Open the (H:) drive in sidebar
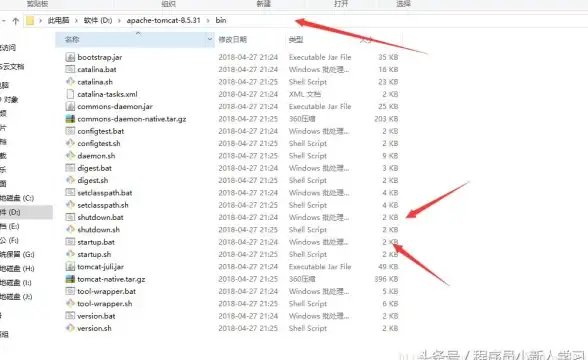Image resolution: width=588 pixels, height=360 pixels. [17, 268]
